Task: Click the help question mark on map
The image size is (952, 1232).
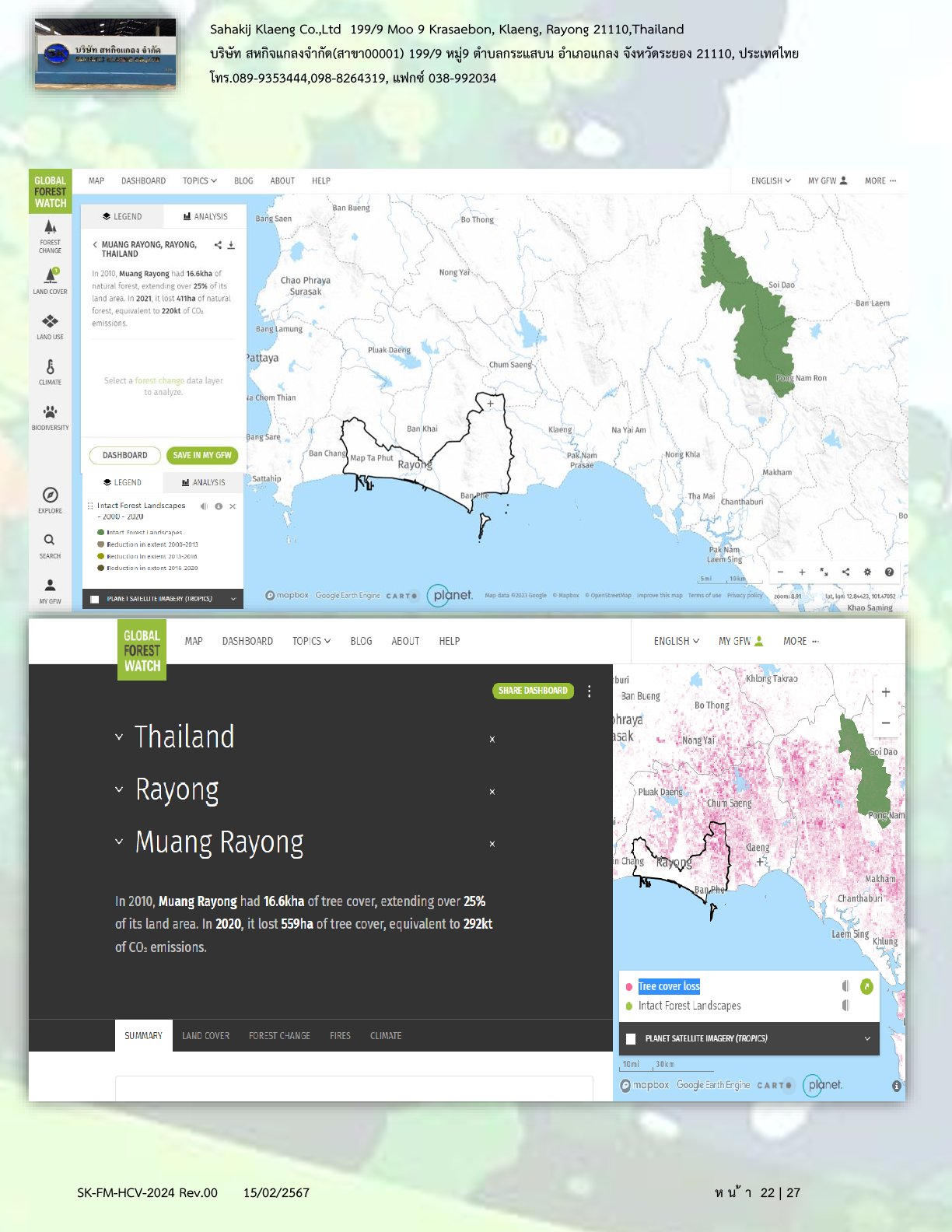Action: pyautogui.click(x=889, y=572)
